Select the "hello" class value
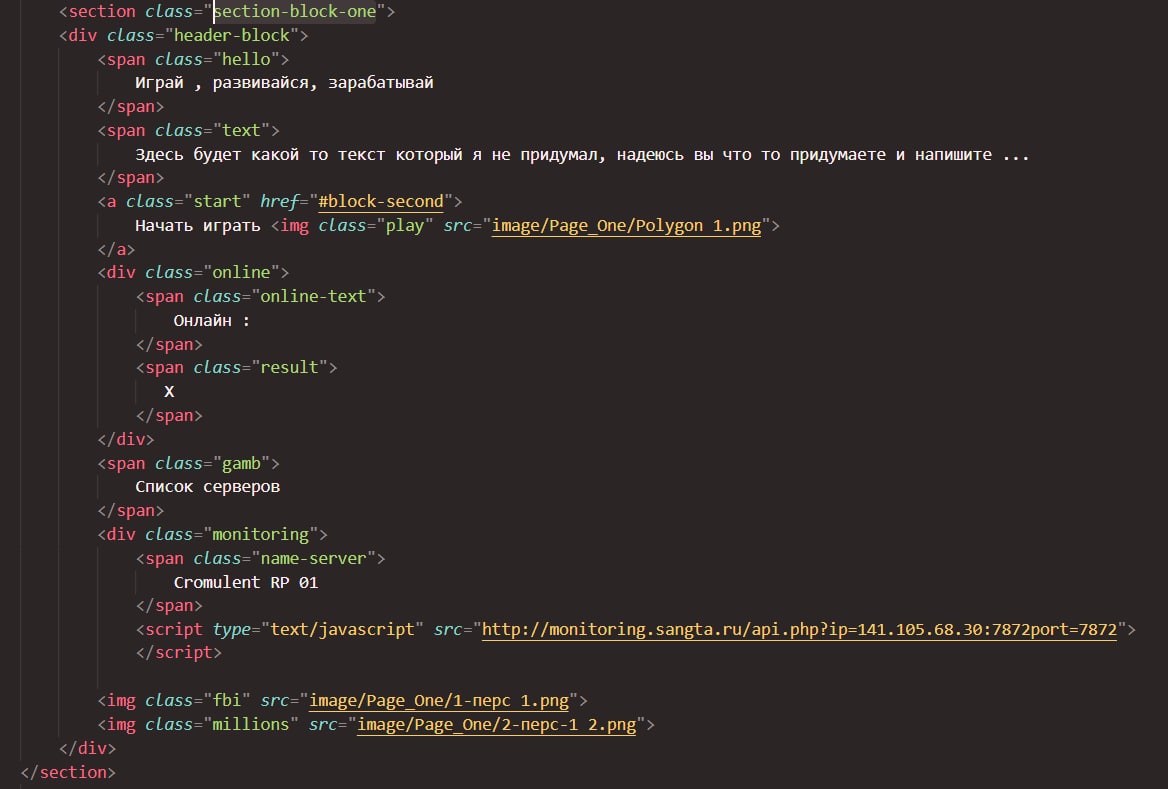 coord(247,60)
